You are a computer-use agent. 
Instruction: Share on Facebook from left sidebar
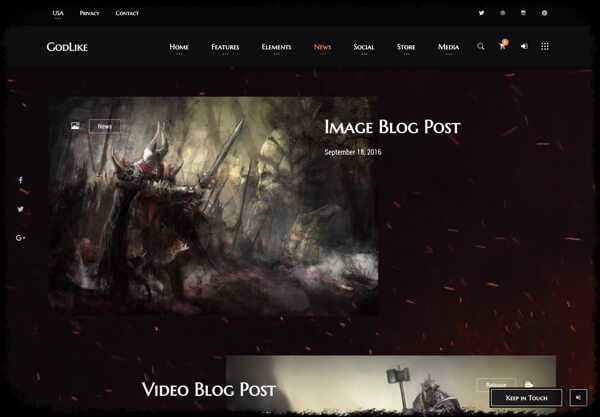tap(21, 180)
